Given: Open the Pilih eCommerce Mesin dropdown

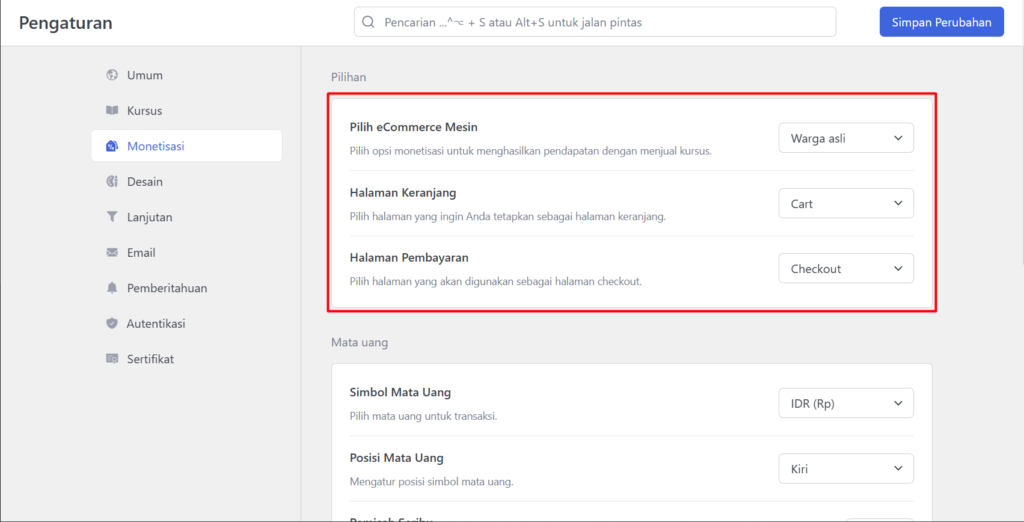Looking at the screenshot, I should (x=845, y=138).
